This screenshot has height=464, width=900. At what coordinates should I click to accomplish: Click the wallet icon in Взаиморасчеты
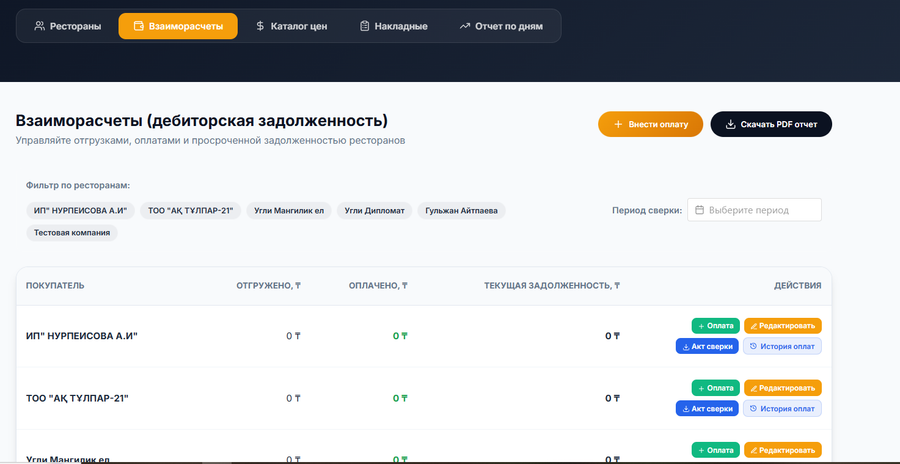[x=138, y=26]
